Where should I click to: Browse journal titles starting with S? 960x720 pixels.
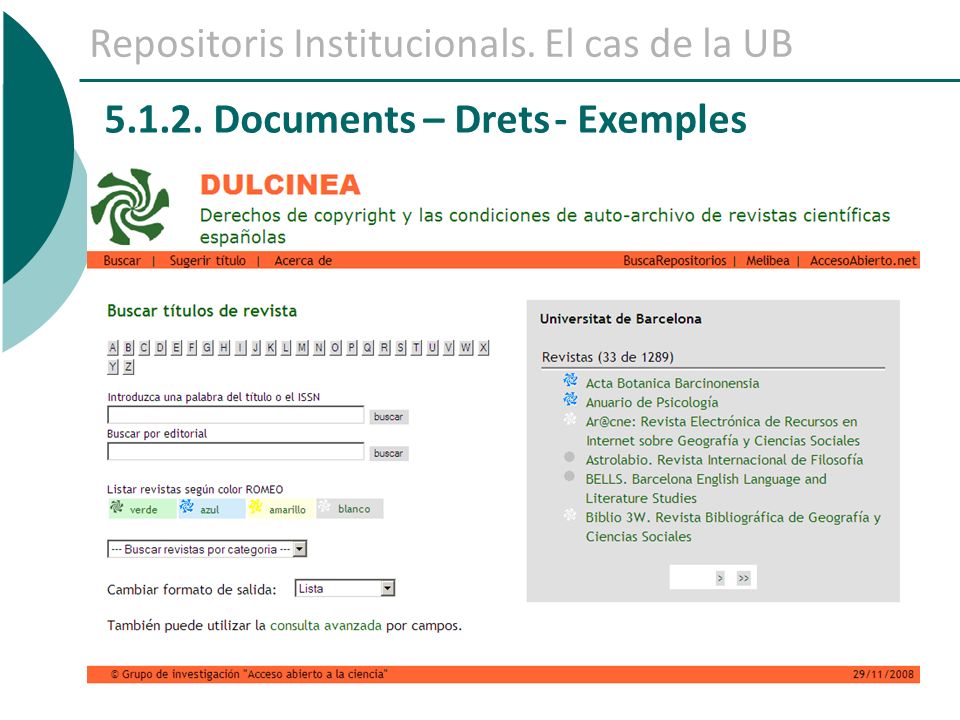400,348
